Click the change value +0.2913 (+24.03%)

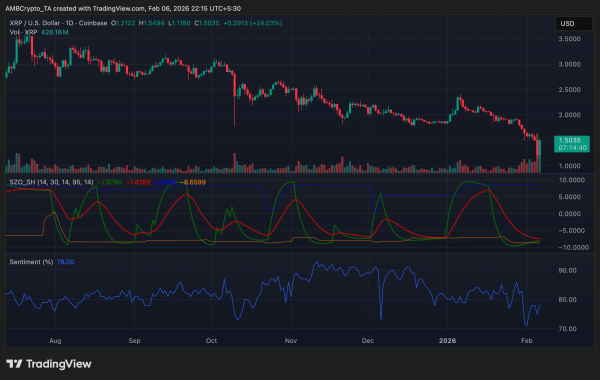pyautogui.click(x=253, y=23)
